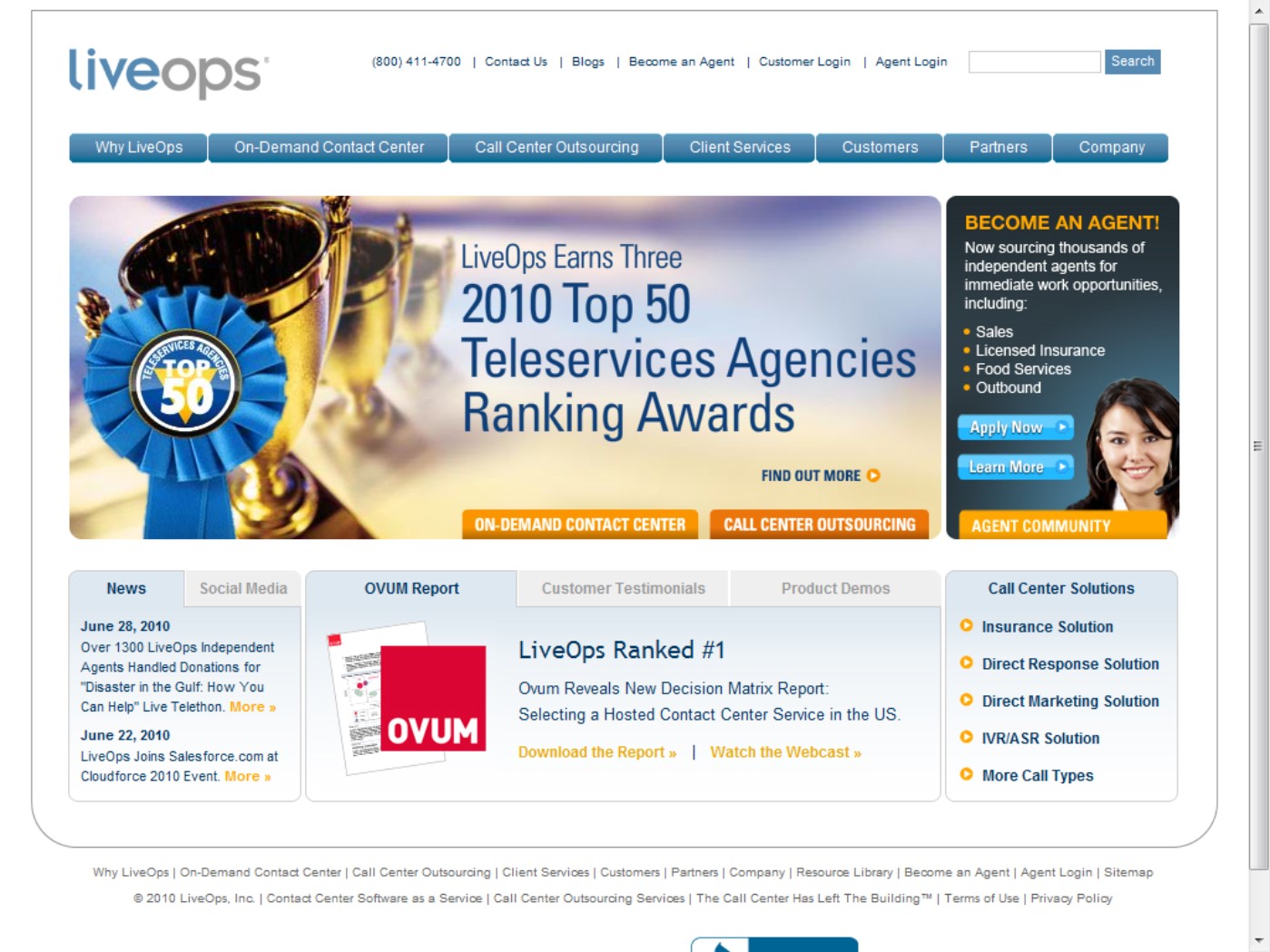Switch to the Social Media tab
Image resolution: width=1270 pixels, height=952 pixels.
coord(243,589)
